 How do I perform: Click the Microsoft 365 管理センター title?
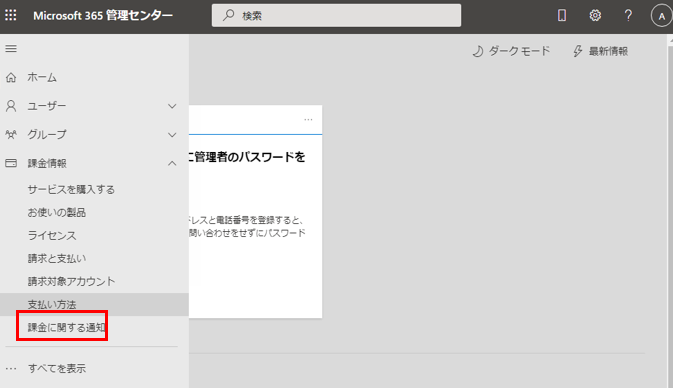click(x=103, y=15)
